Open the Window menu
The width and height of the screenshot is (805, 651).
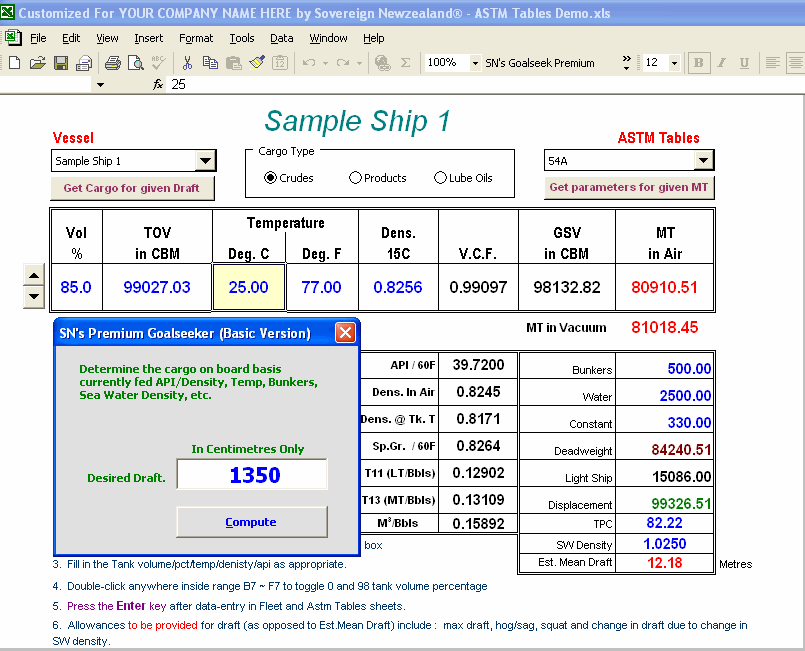click(x=328, y=38)
